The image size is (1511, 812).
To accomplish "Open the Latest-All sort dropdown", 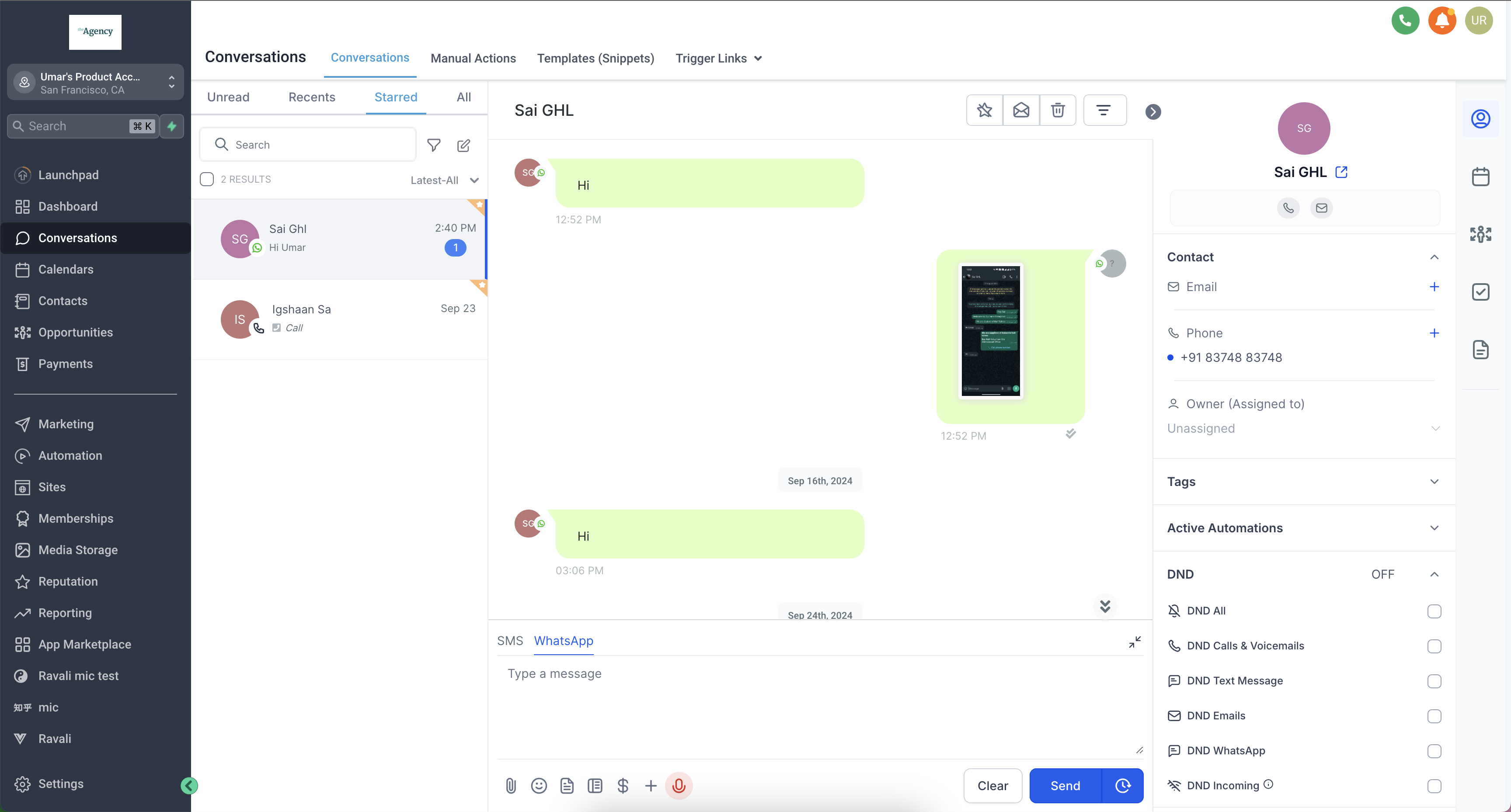I will (x=444, y=180).
